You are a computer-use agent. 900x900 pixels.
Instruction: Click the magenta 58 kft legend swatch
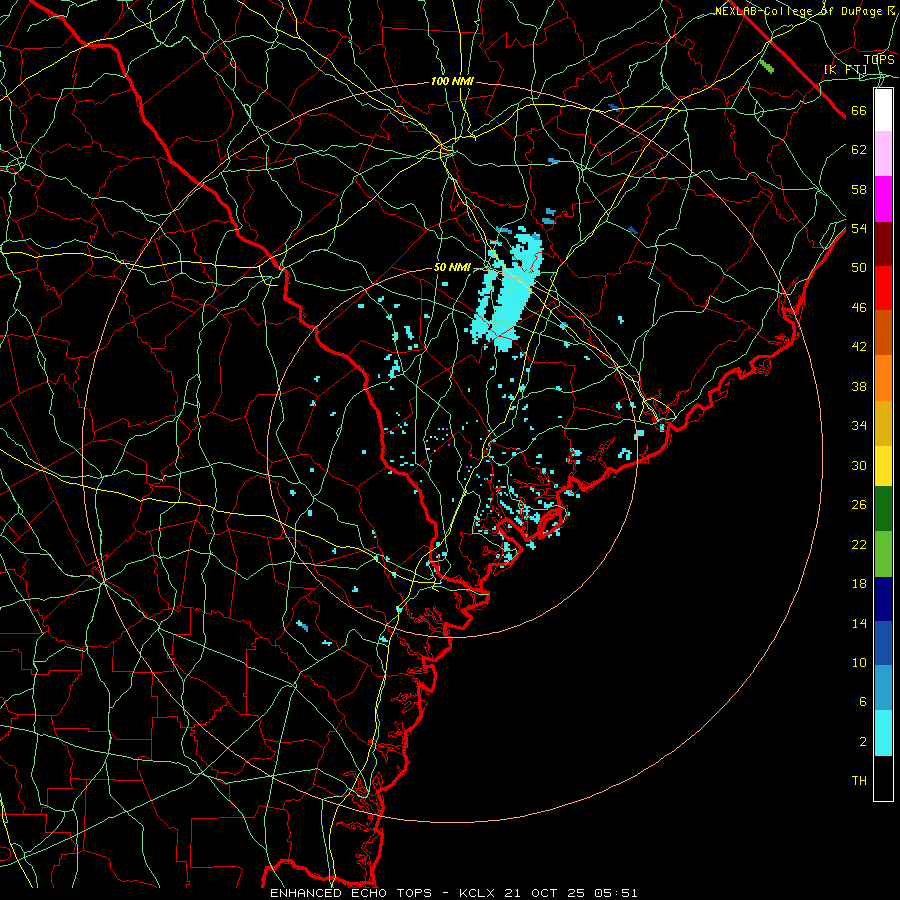(x=883, y=199)
